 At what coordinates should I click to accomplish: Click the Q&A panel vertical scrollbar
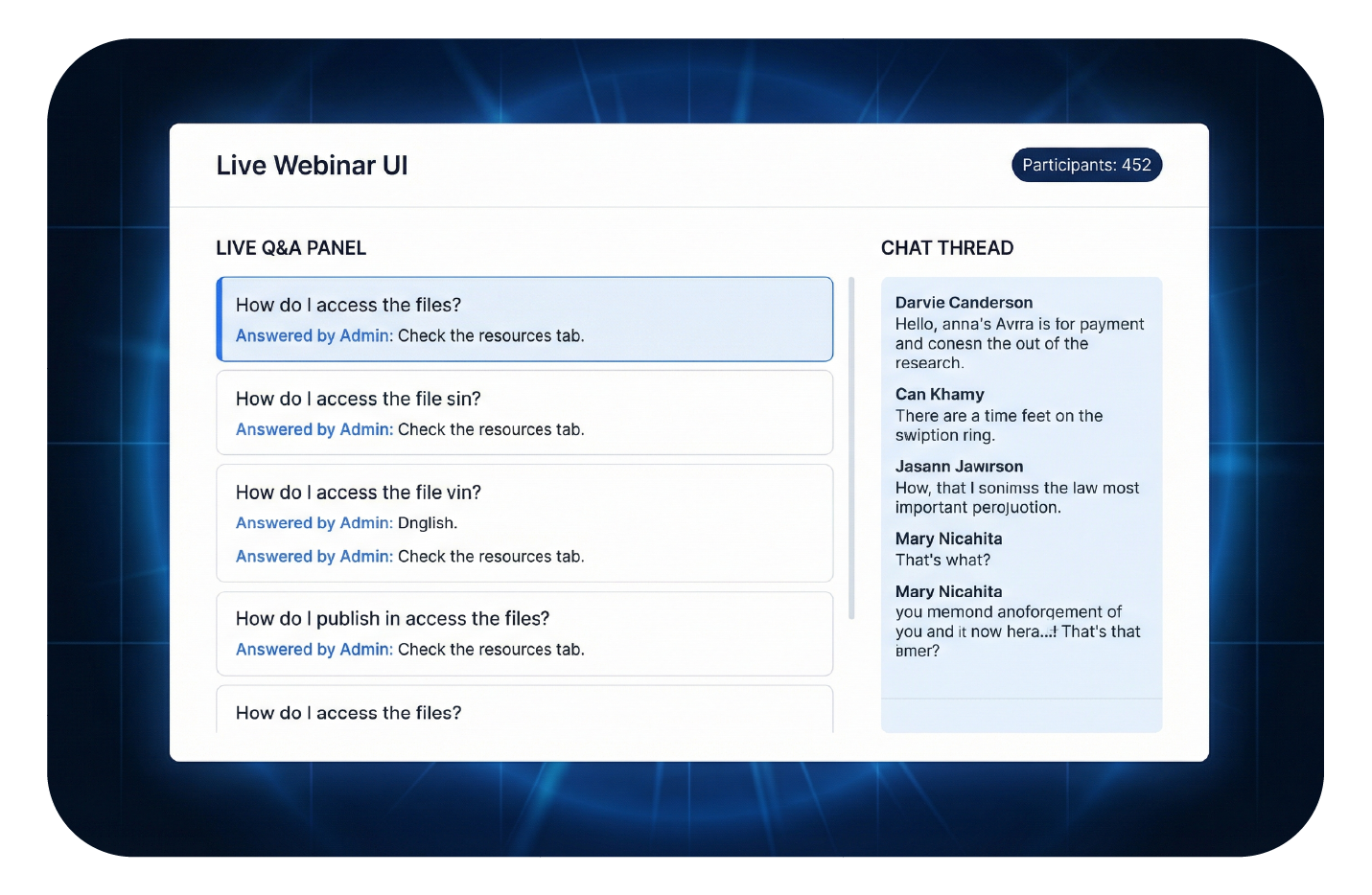(x=851, y=448)
